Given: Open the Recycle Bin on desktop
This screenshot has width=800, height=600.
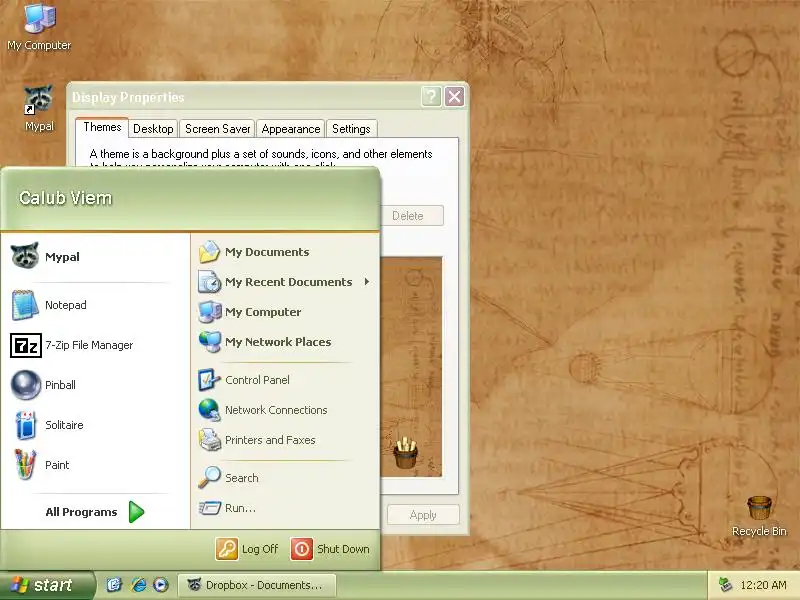Looking at the screenshot, I should pyautogui.click(x=759, y=516).
